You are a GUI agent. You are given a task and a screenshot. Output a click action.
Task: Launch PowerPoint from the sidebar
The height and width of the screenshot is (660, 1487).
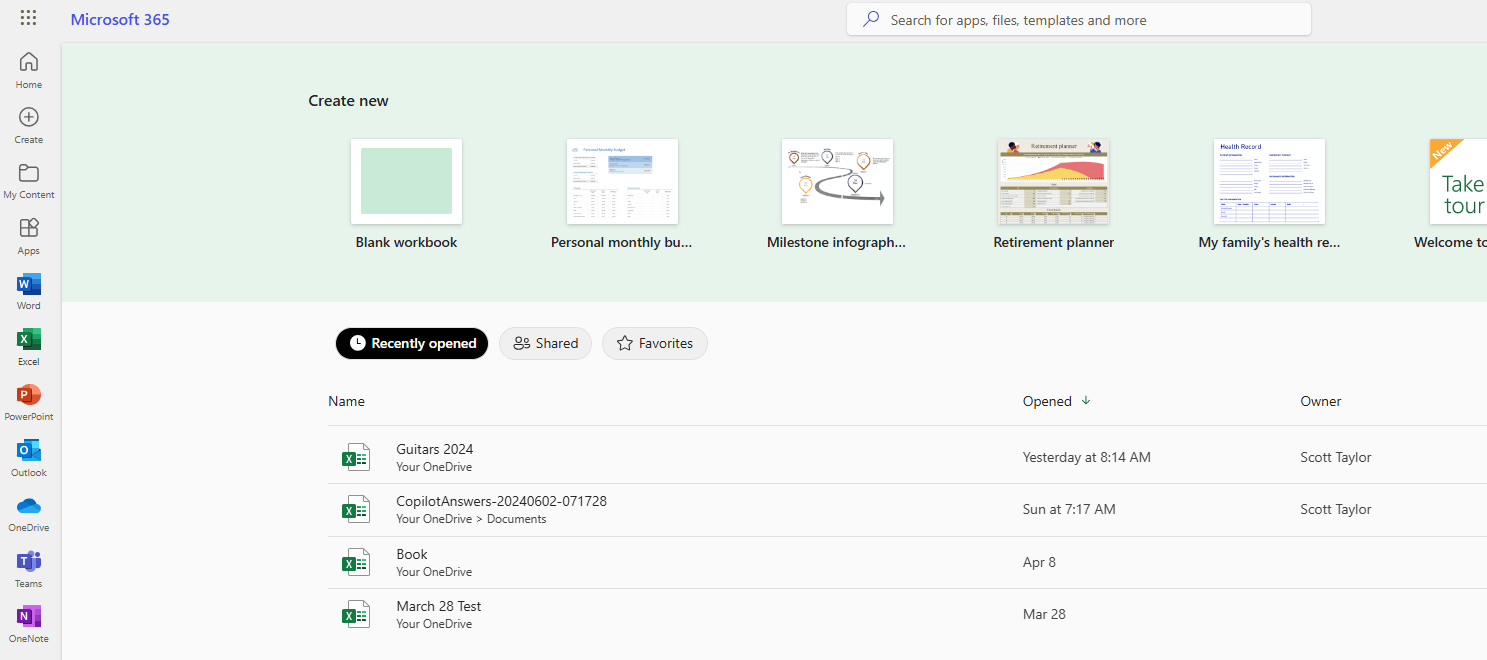29,403
